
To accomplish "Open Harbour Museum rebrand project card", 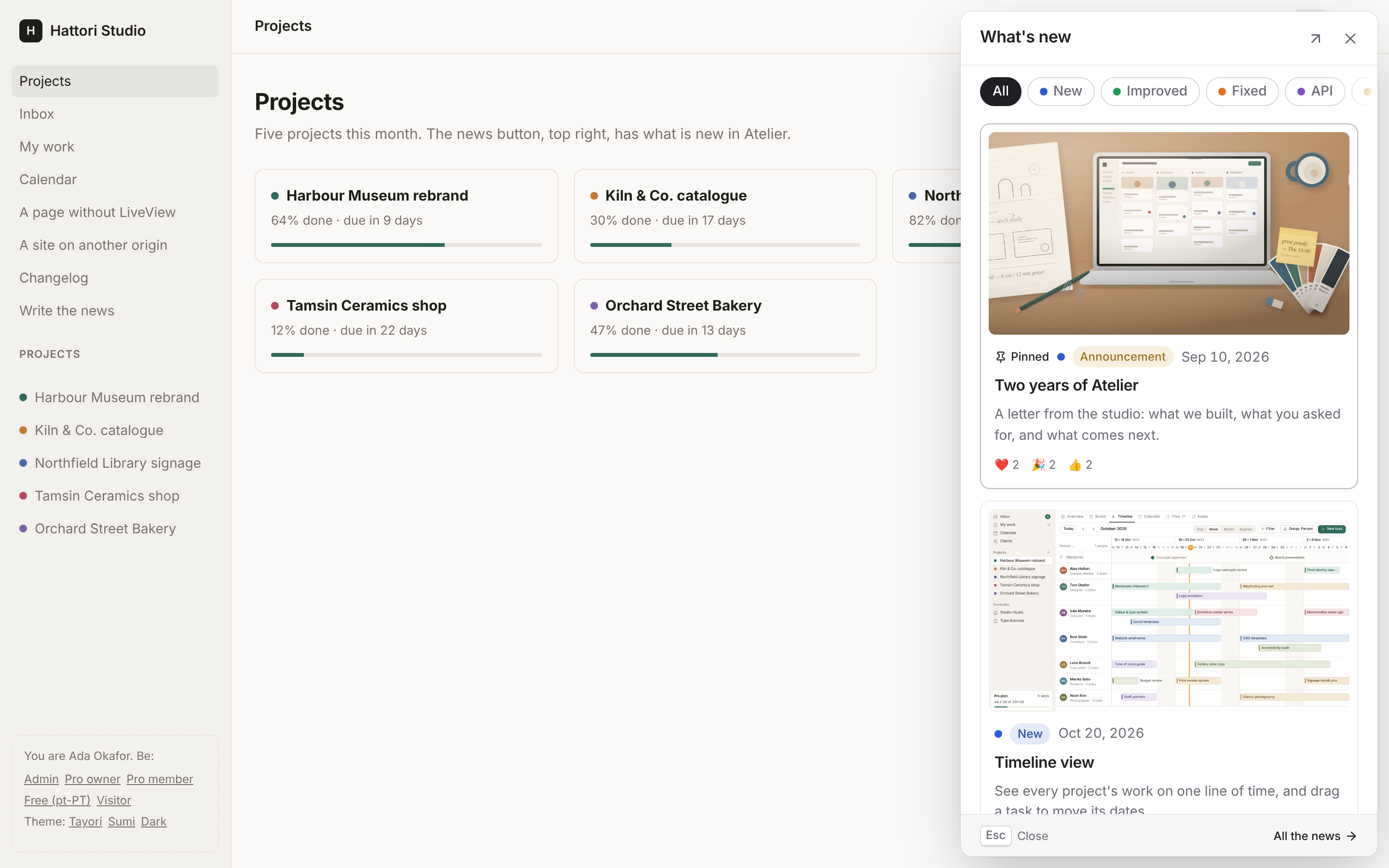I will pyautogui.click(x=407, y=216).
